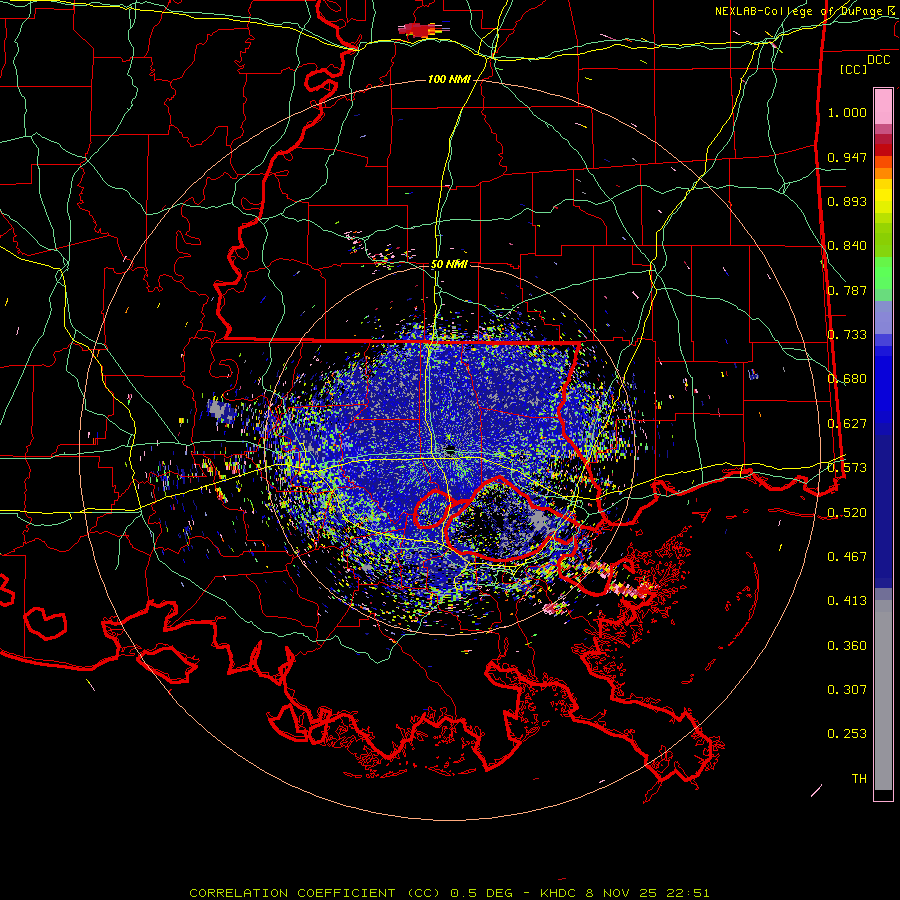Click the 0.893 legend value
This screenshot has width=900, height=900.
847,201
